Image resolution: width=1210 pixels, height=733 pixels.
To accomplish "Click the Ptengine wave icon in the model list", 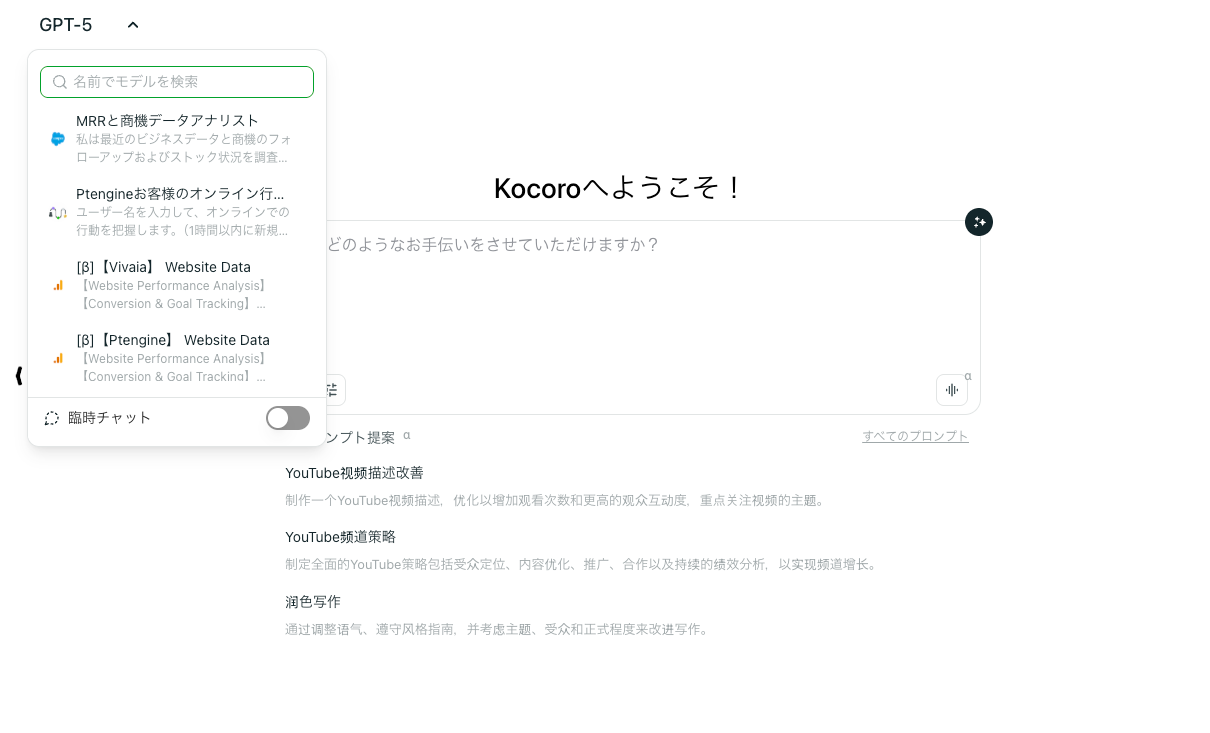I will pos(58,212).
